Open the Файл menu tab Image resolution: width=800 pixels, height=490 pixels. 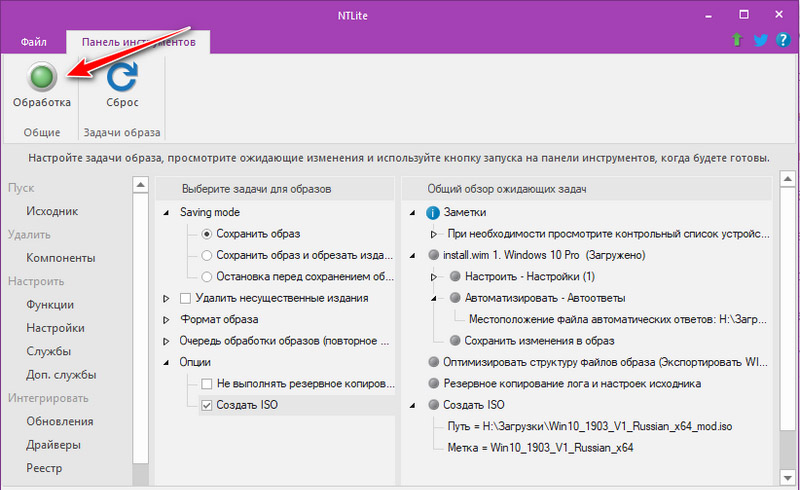click(34, 42)
